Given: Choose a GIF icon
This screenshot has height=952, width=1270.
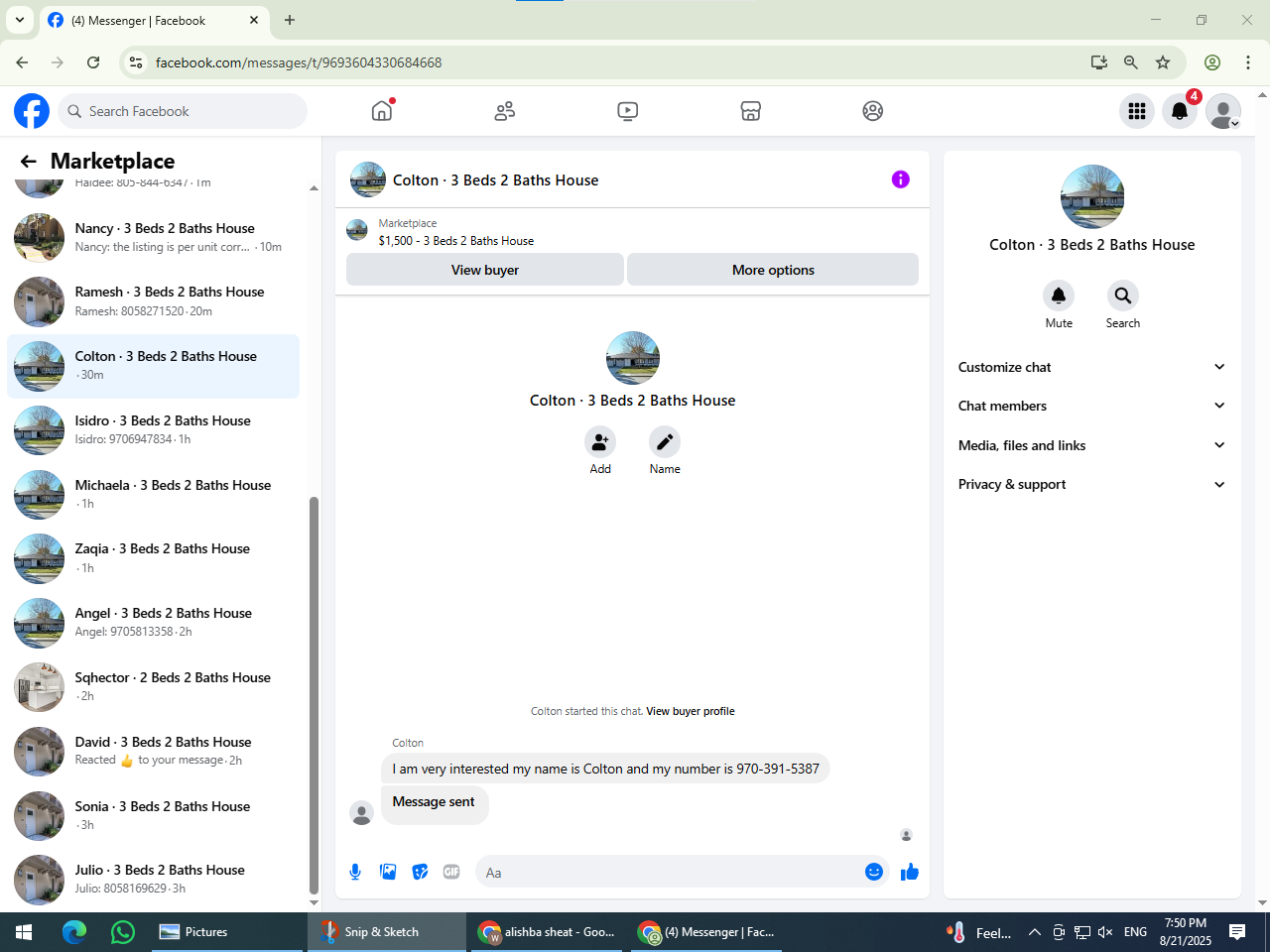Looking at the screenshot, I should [451, 872].
